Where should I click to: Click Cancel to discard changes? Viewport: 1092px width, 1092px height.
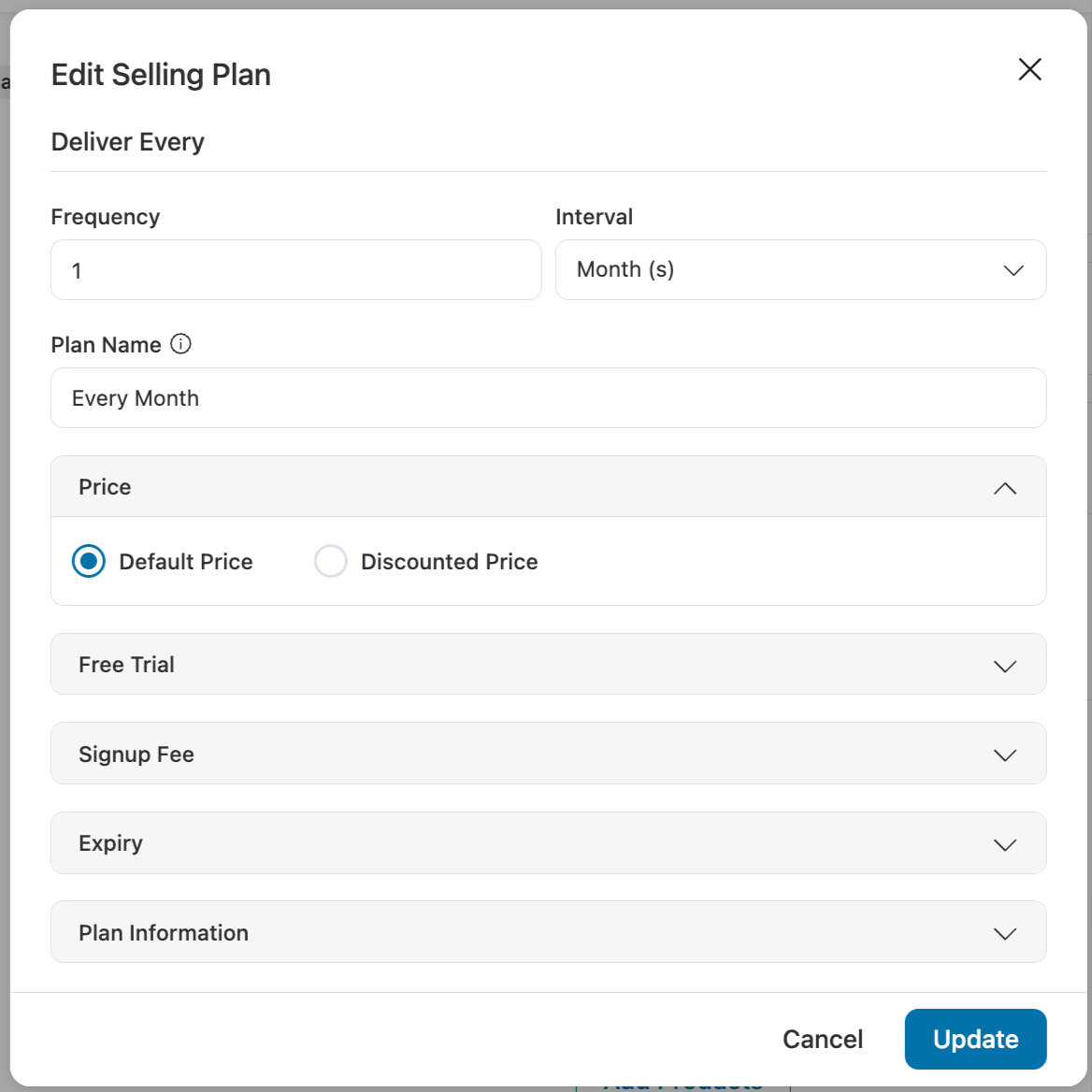pos(822,1039)
